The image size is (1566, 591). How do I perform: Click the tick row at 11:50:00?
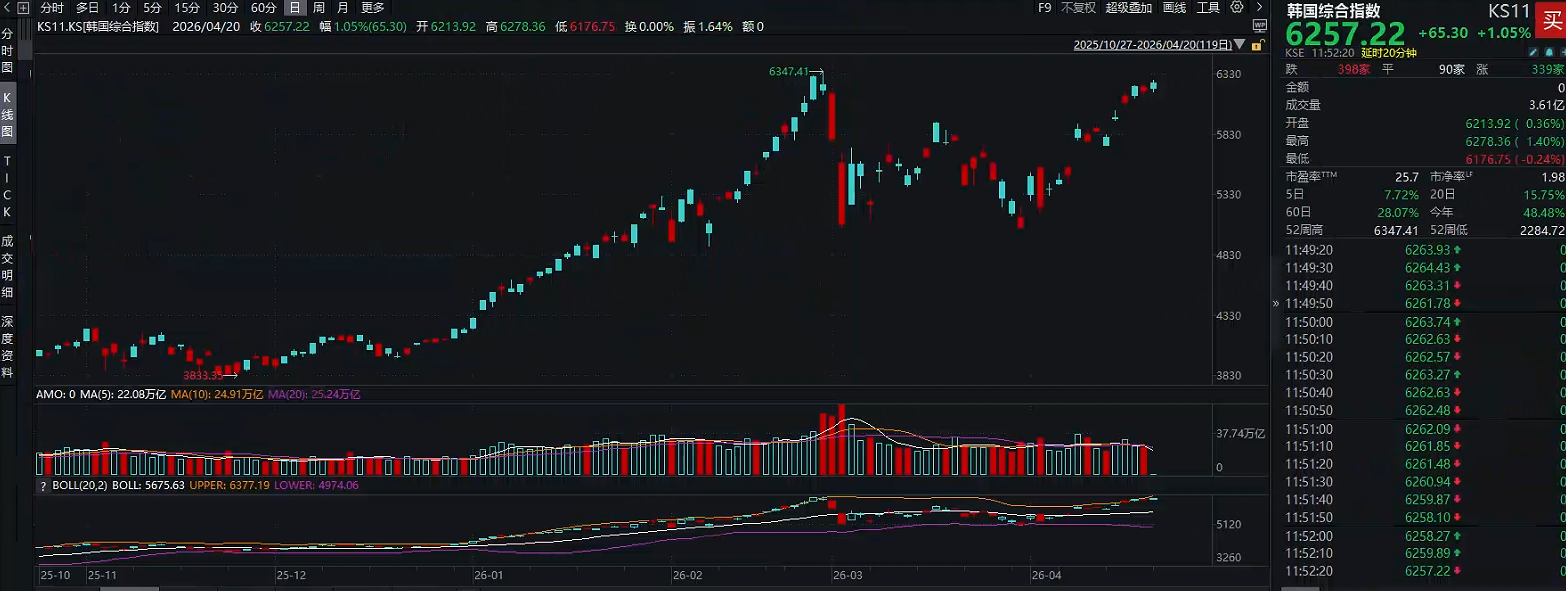pos(1425,322)
